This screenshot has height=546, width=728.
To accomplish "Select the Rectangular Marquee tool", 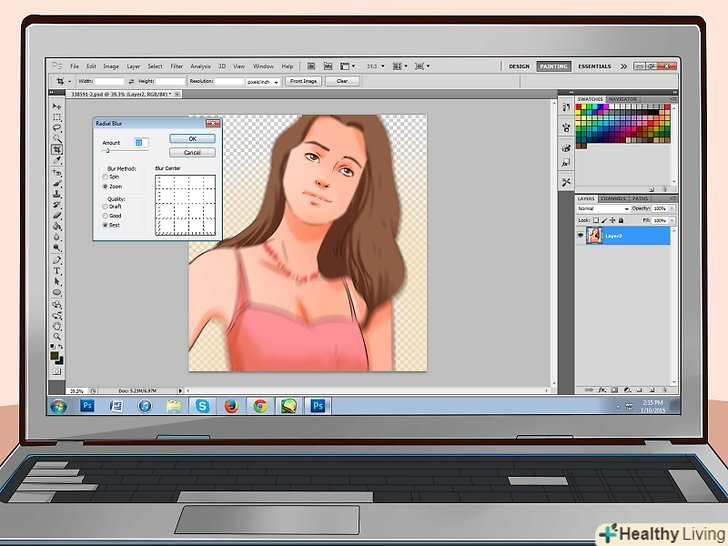I will (57, 117).
